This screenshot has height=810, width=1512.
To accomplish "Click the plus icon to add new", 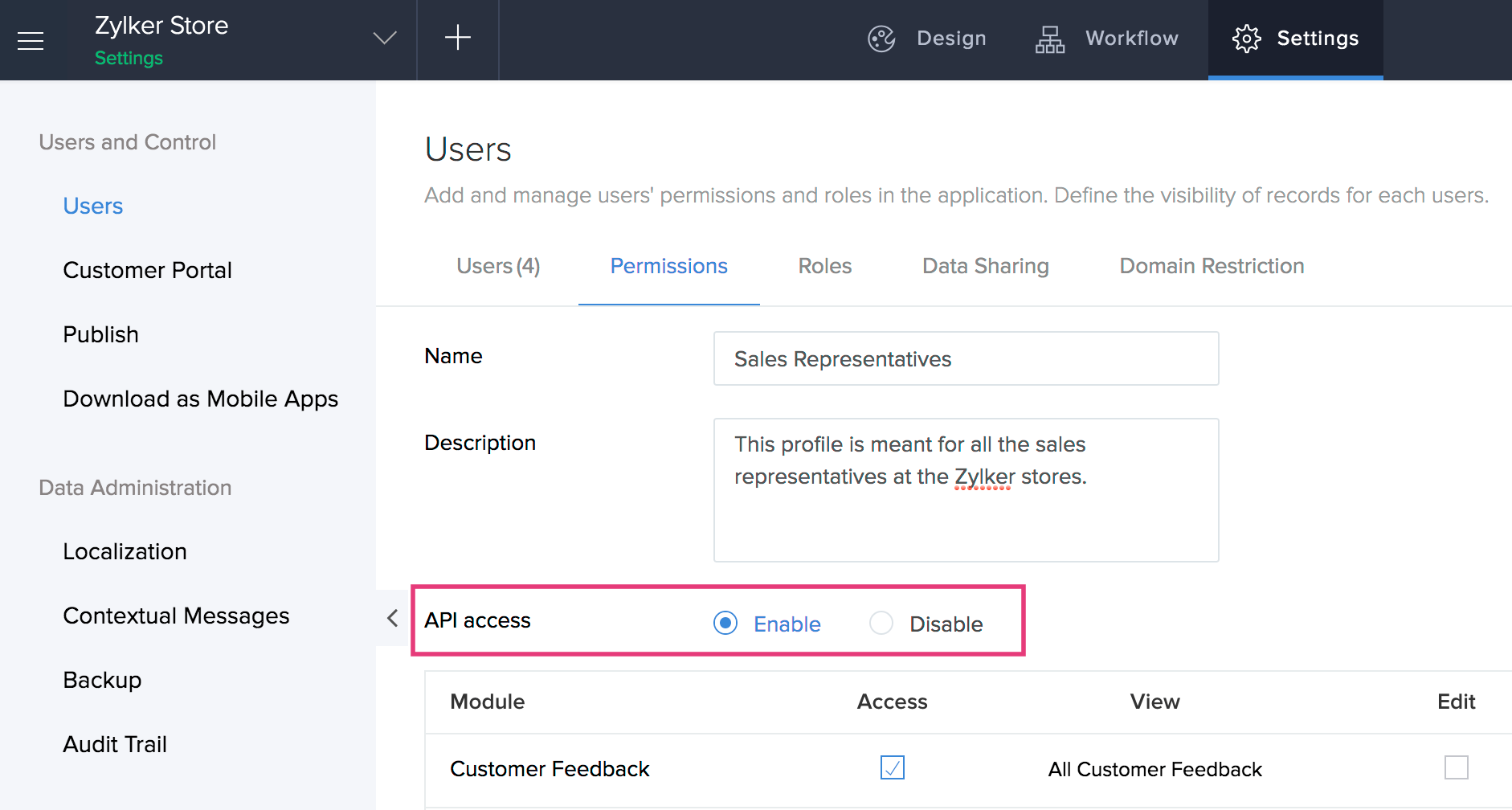I will click(458, 38).
